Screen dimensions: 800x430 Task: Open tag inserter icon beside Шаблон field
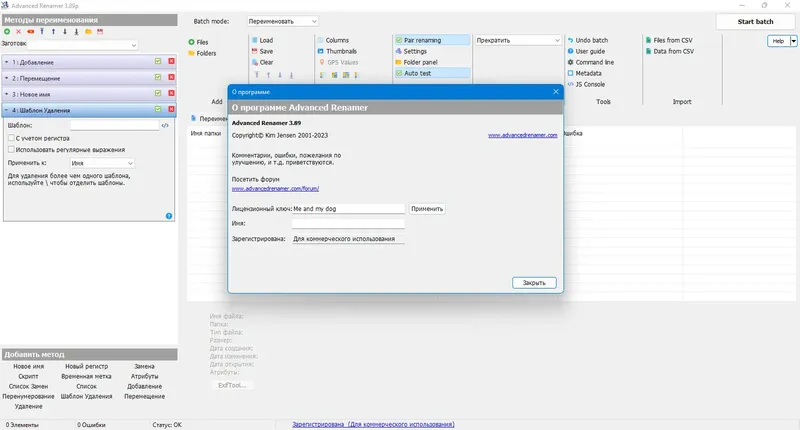click(x=165, y=125)
